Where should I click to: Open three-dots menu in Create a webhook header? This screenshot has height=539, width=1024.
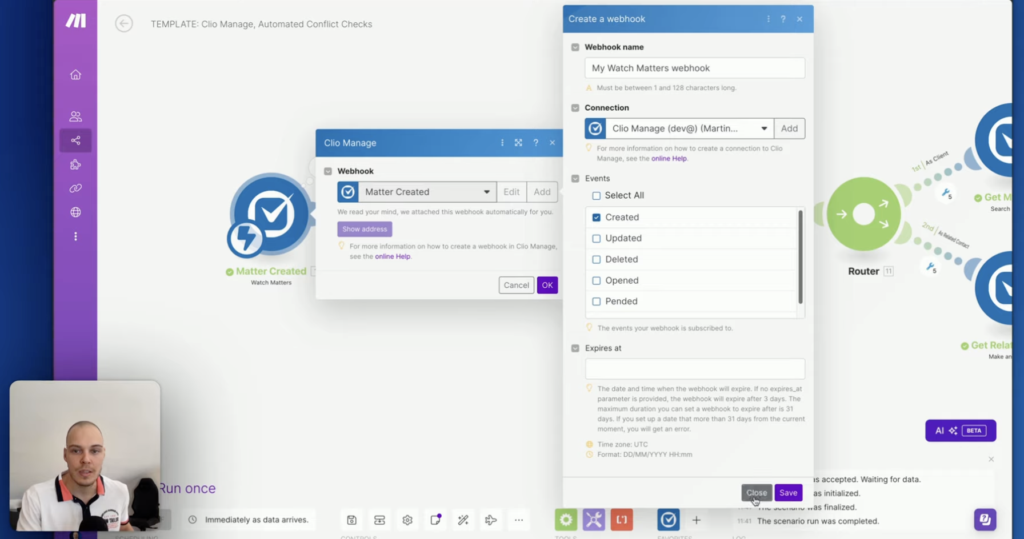(768, 19)
